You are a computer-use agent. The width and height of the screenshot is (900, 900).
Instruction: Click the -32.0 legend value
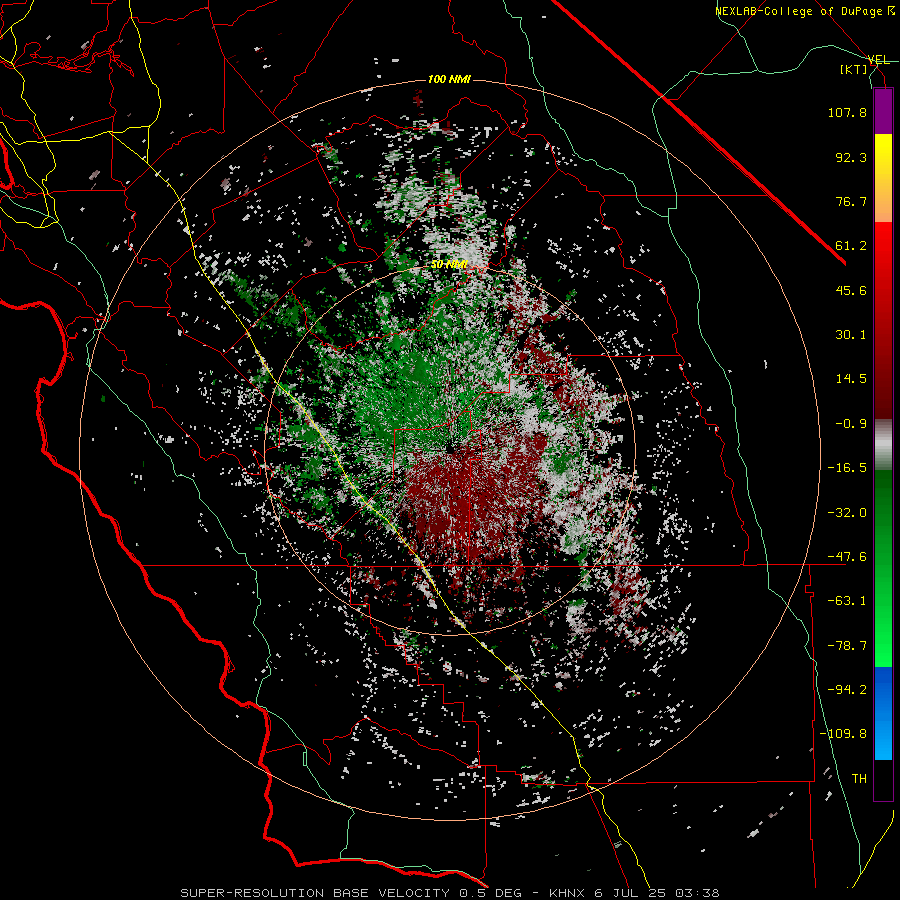coord(847,513)
